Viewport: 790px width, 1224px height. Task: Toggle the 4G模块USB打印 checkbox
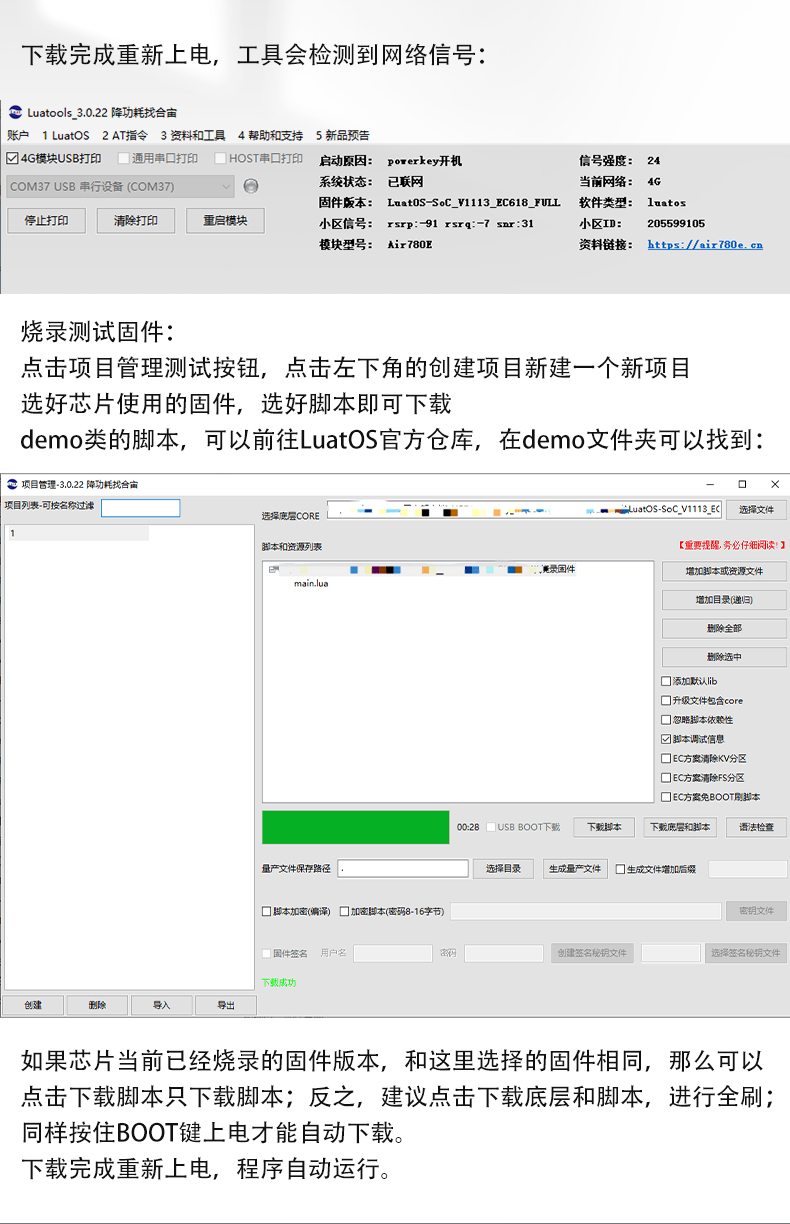[13, 158]
